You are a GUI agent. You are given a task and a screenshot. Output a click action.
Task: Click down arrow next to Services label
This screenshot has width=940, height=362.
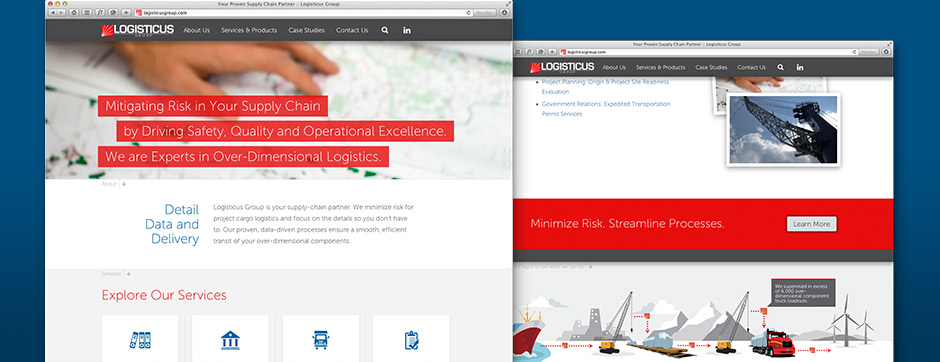(129, 274)
